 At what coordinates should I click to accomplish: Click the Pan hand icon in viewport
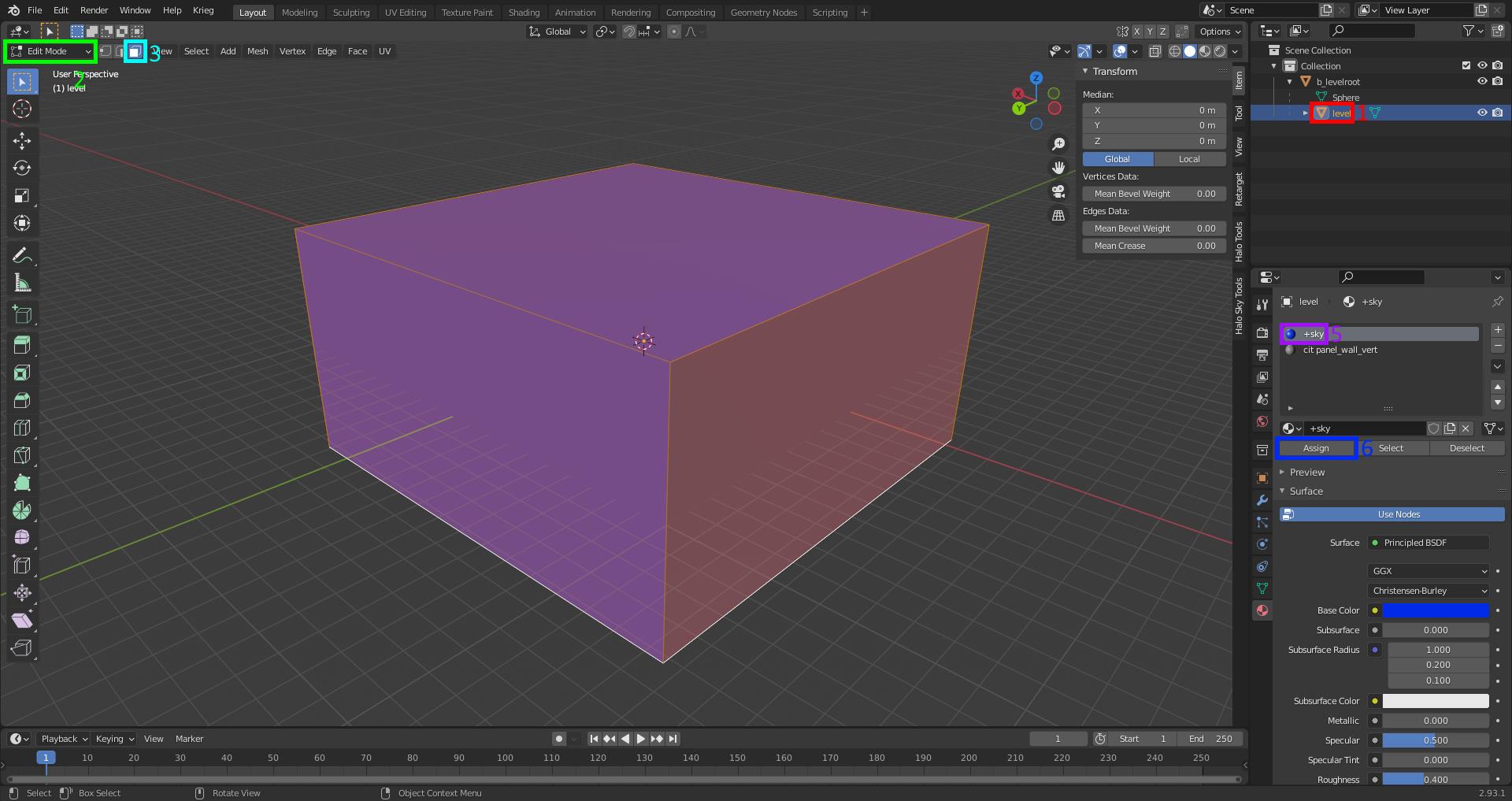coord(1058,168)
